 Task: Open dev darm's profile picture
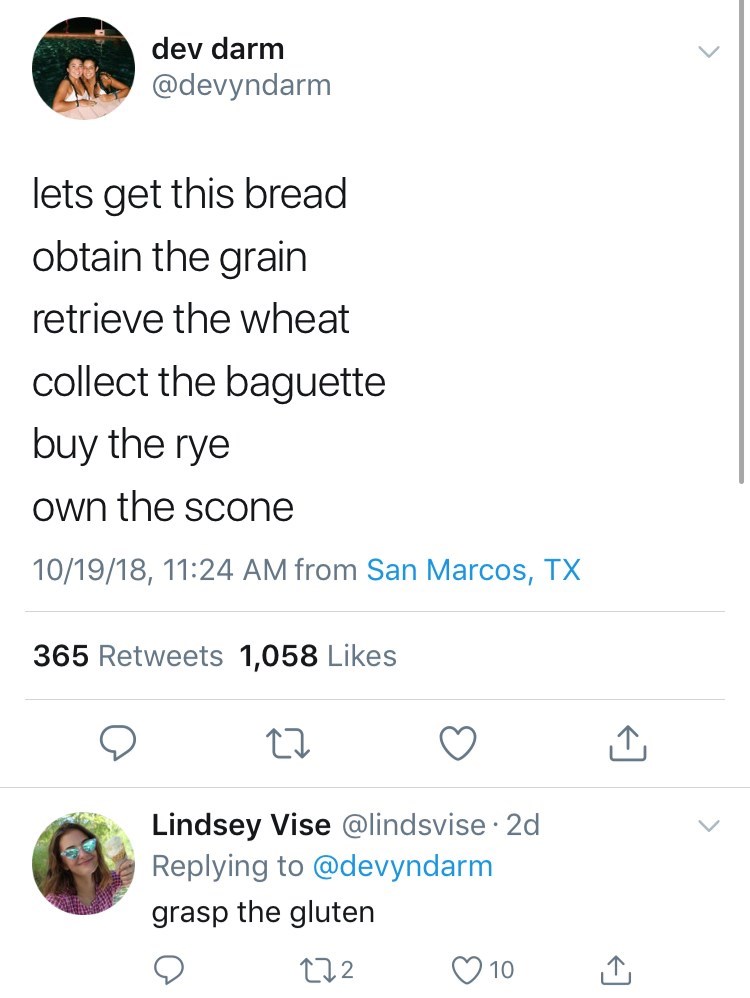click(x=84, y=68)
